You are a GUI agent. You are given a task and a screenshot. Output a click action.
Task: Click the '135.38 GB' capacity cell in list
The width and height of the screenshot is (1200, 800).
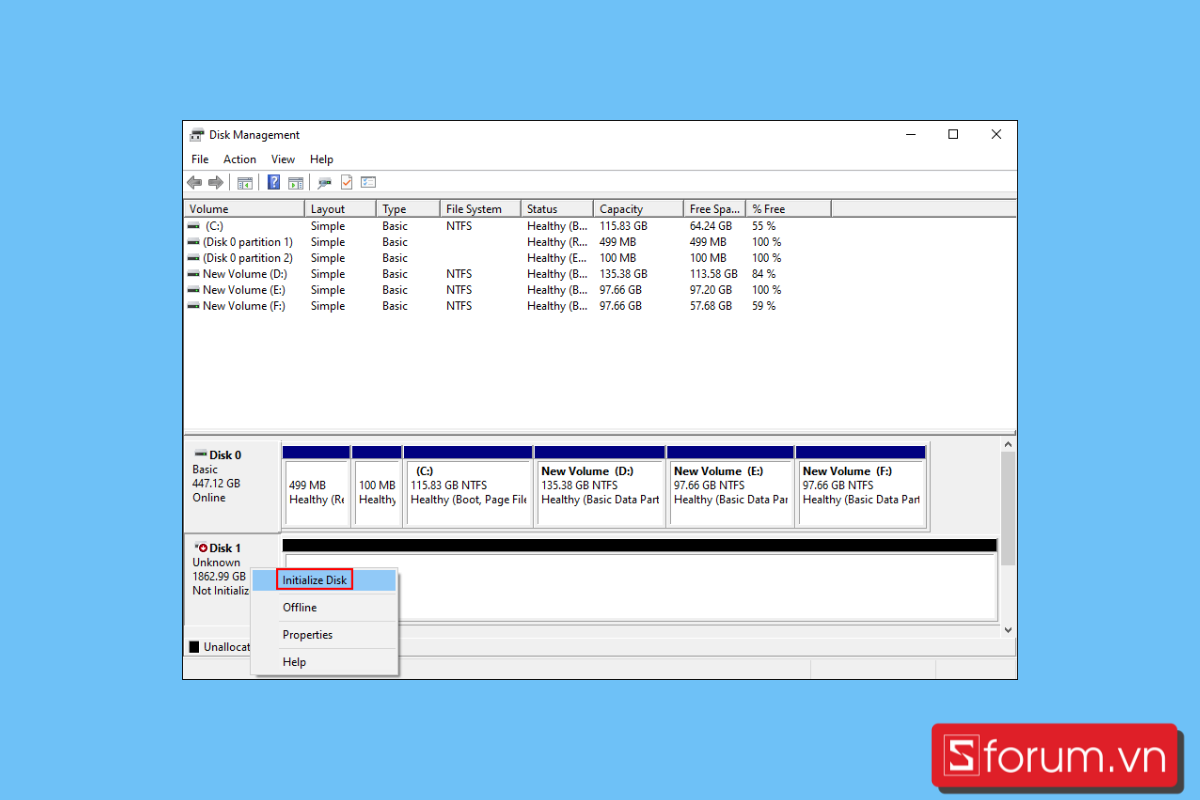tap(623, 274)
